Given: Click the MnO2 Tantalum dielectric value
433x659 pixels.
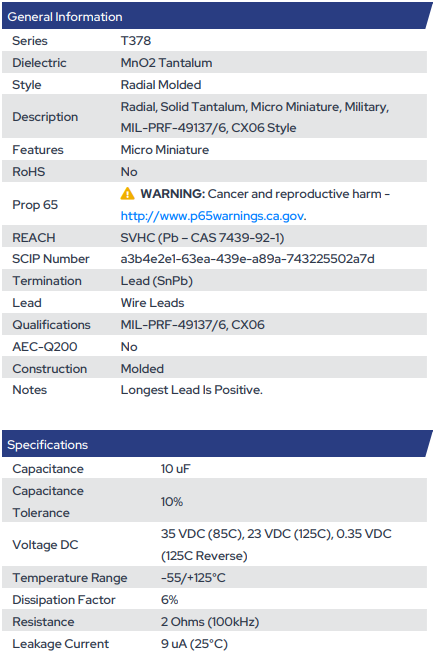Looking at the screenshot, I should pos(166,63).
